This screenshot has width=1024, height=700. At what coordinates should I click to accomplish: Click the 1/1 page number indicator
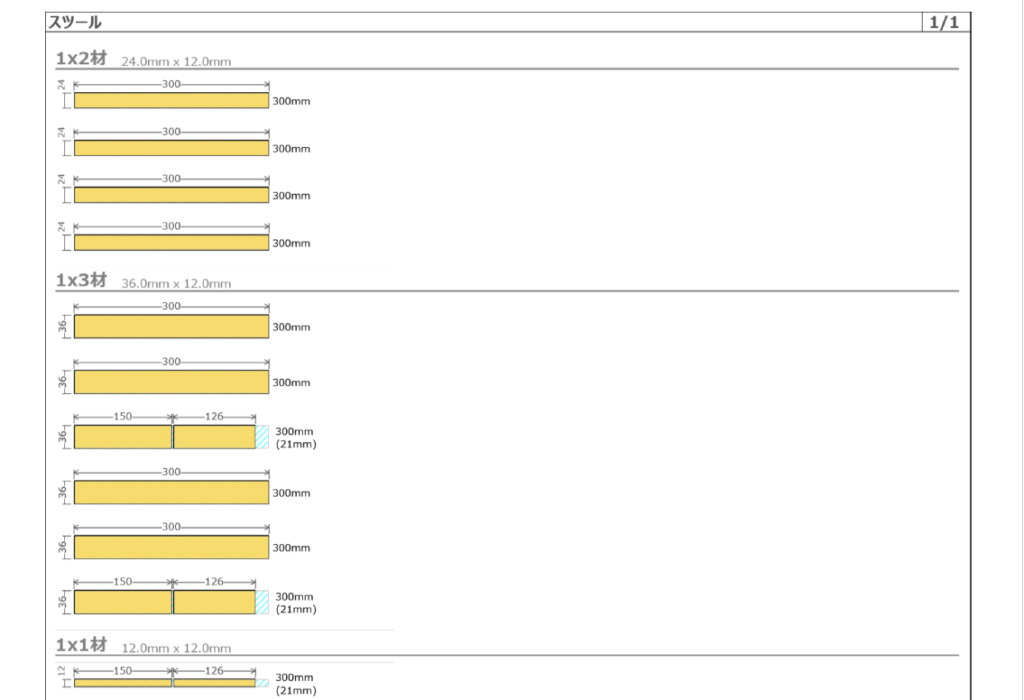944,22
